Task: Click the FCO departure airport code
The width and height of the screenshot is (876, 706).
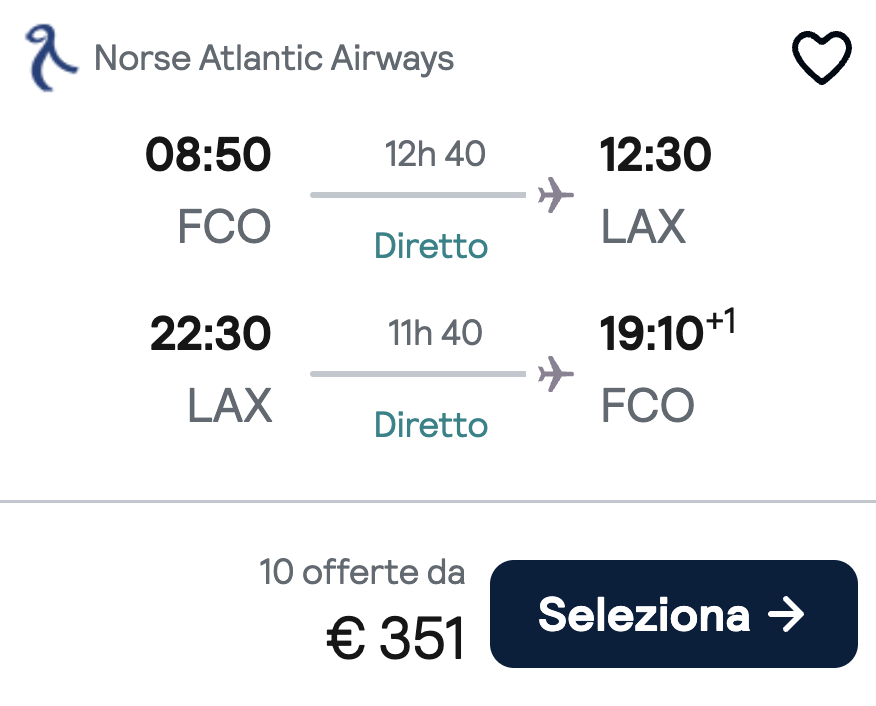Action: point(225,226)
